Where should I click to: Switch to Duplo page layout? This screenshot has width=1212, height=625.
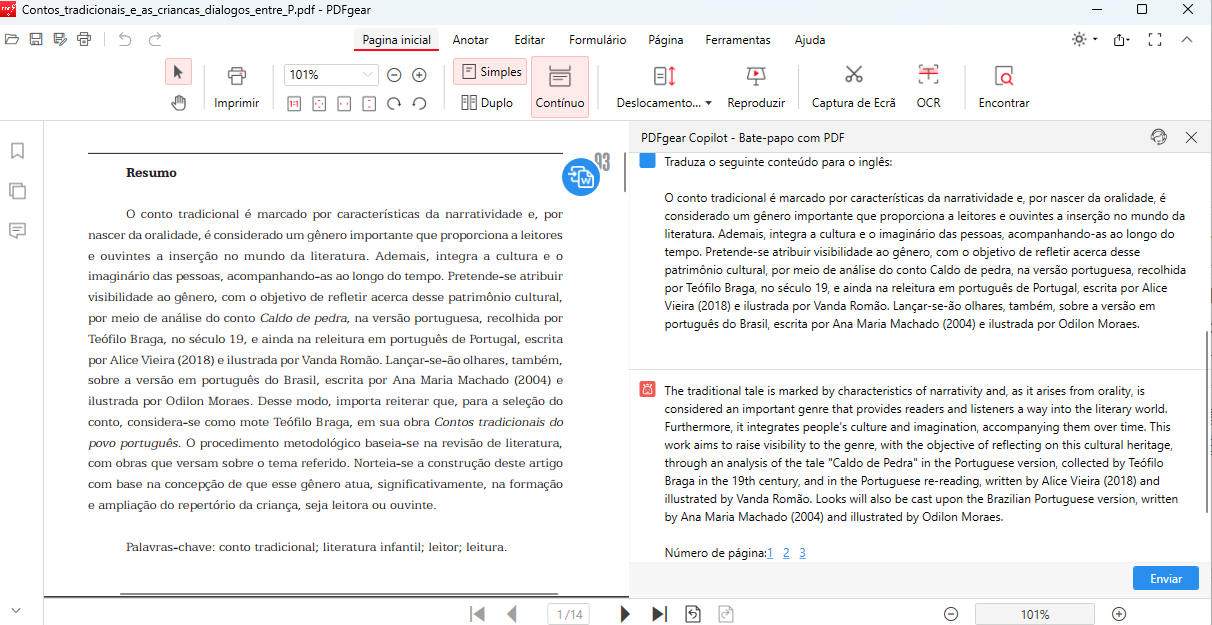(488, 102)
